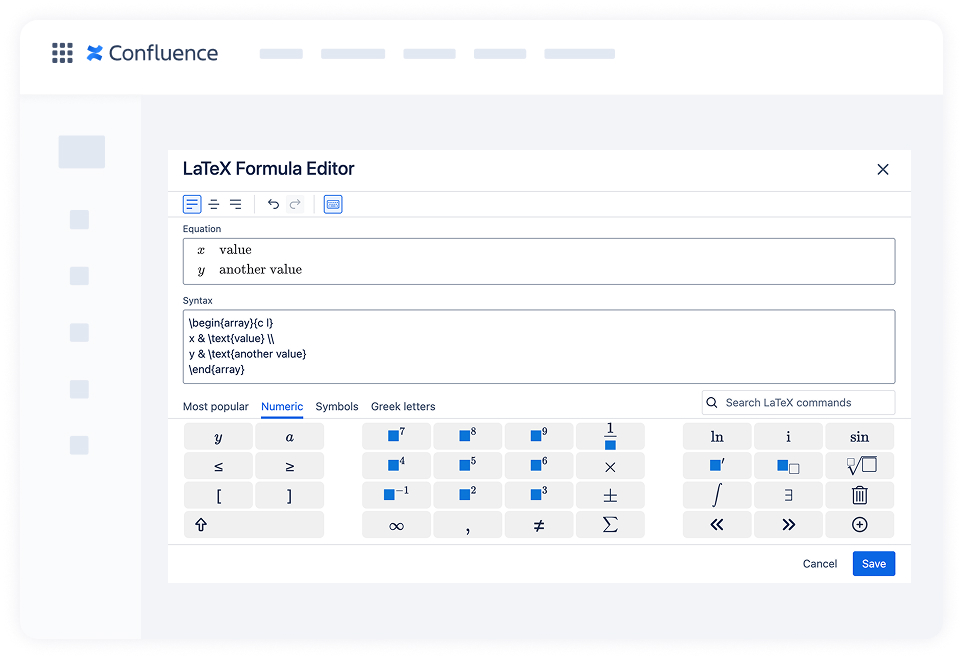The height and width of the screenshot is (659, 963).
Task: Insert power of 9 exponent
Action: point(539,437)
